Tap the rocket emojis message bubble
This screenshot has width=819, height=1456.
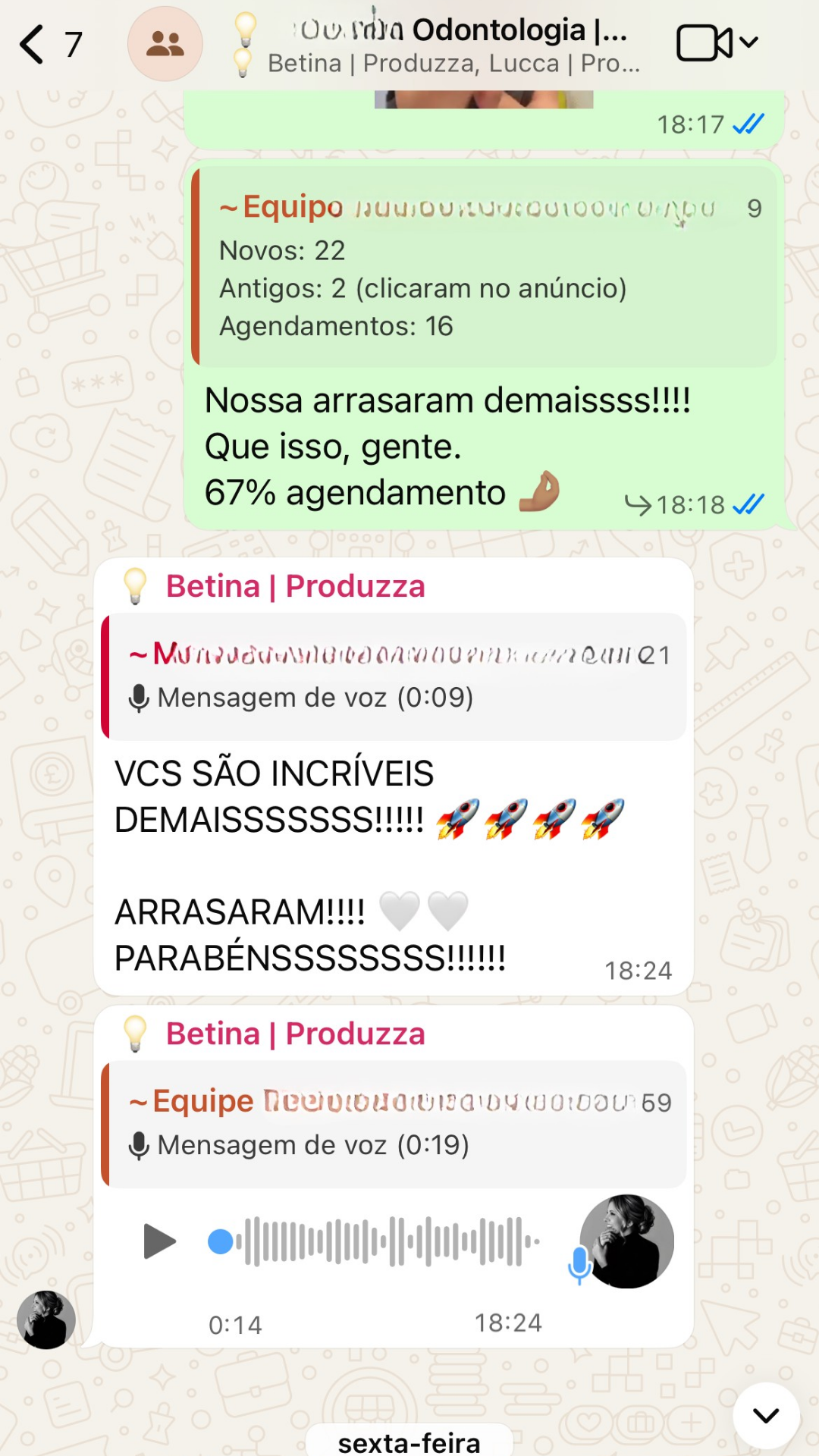coord(394,777)
